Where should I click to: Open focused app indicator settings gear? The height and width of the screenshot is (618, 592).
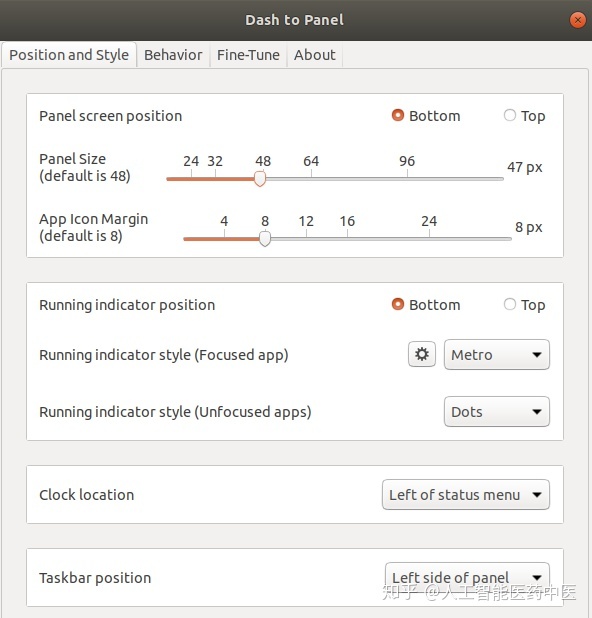click(421, 354)
